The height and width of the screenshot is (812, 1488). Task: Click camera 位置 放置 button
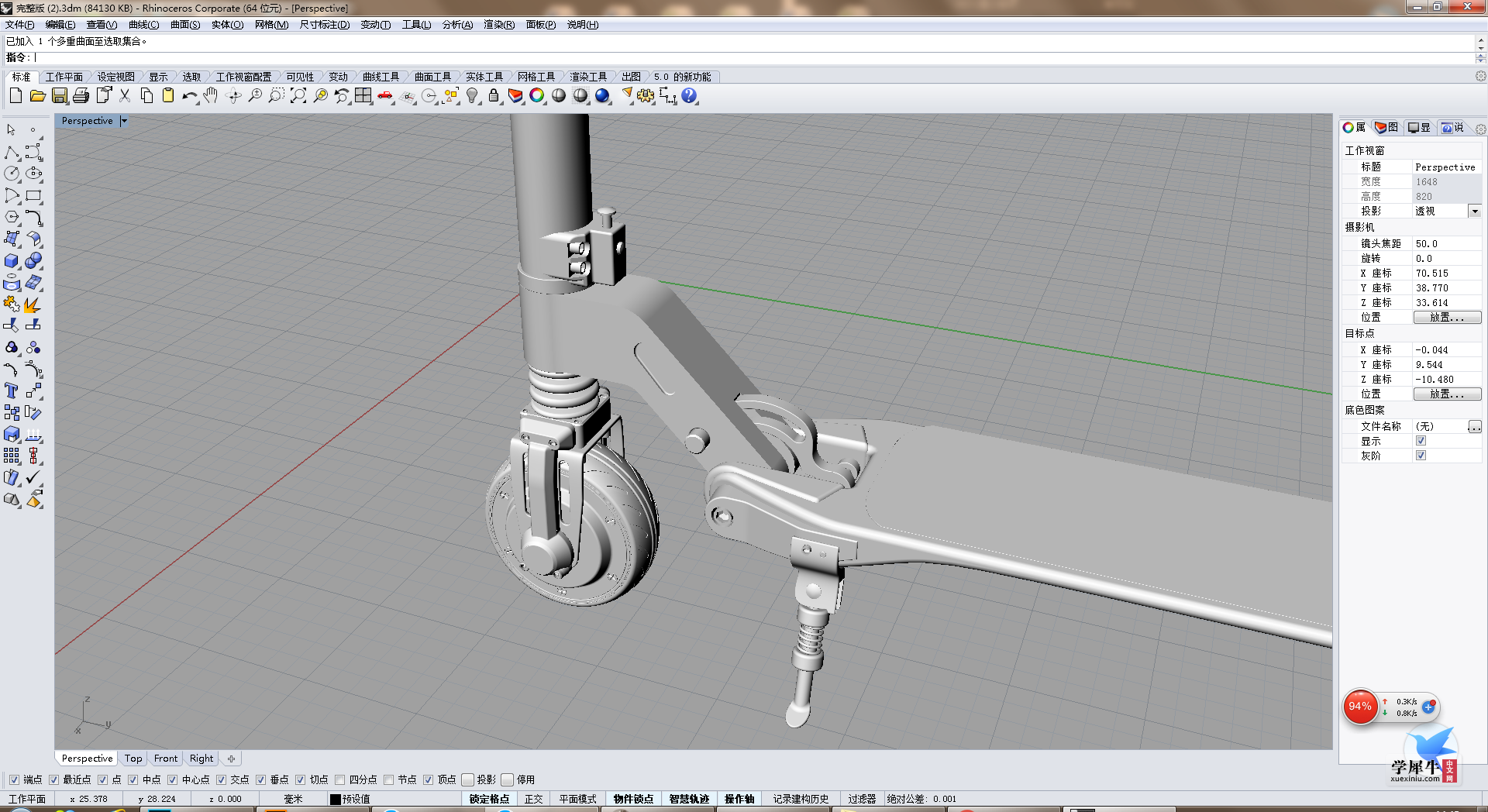(x=1447, y=318)
